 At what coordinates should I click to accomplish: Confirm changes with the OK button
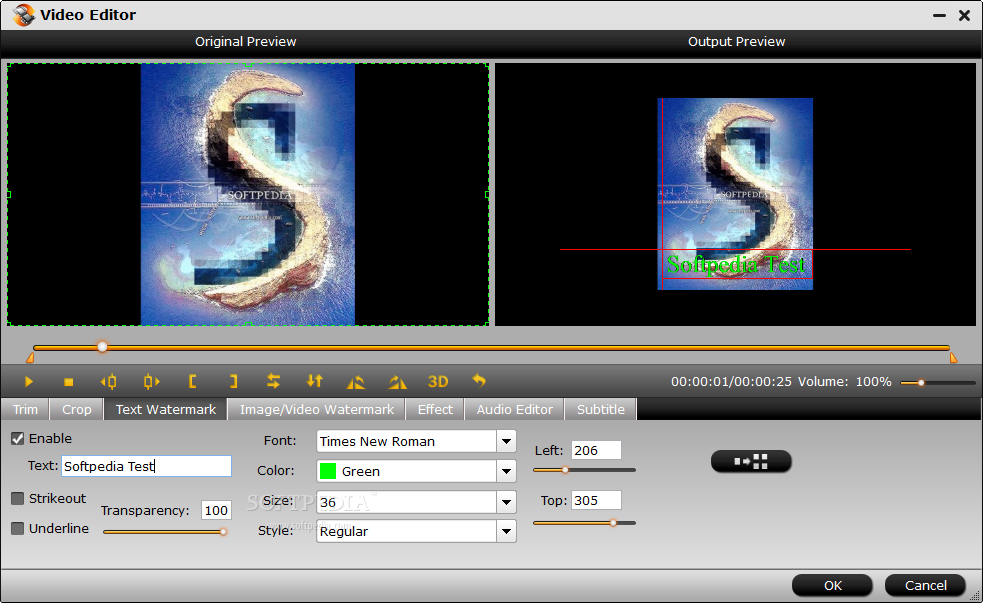point(833,585)
